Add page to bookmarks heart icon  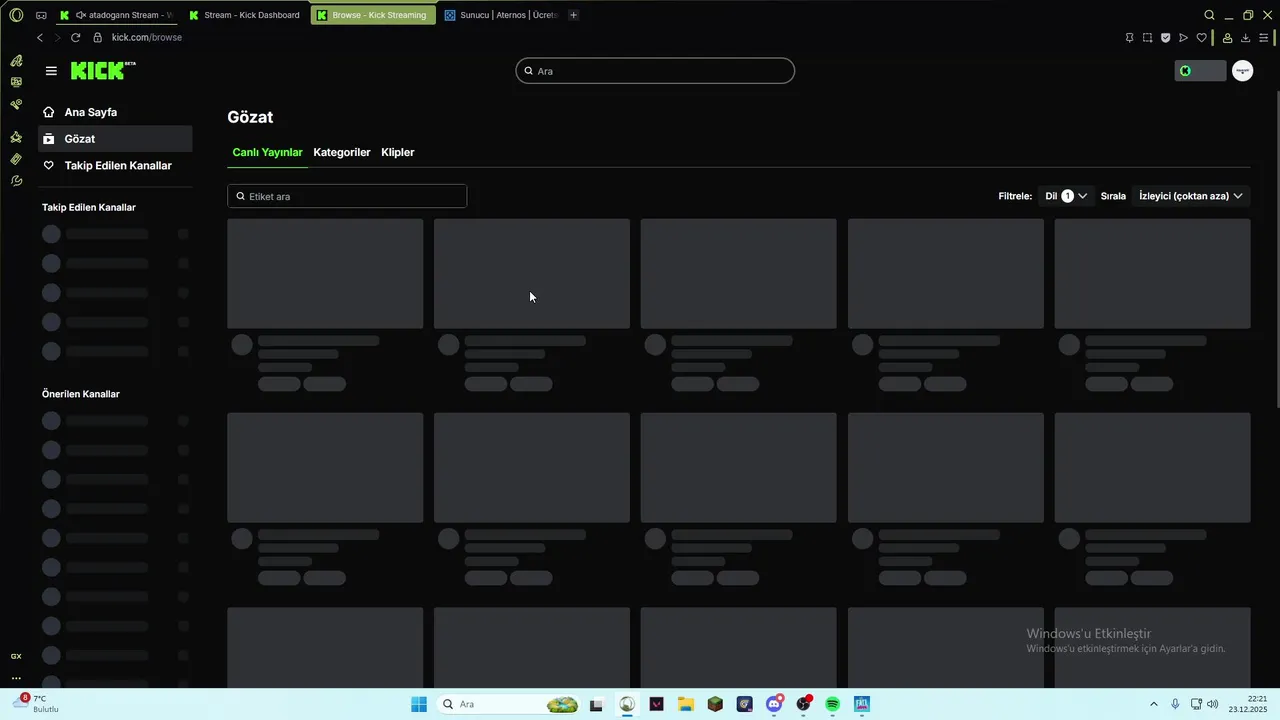pos(1201,38)
